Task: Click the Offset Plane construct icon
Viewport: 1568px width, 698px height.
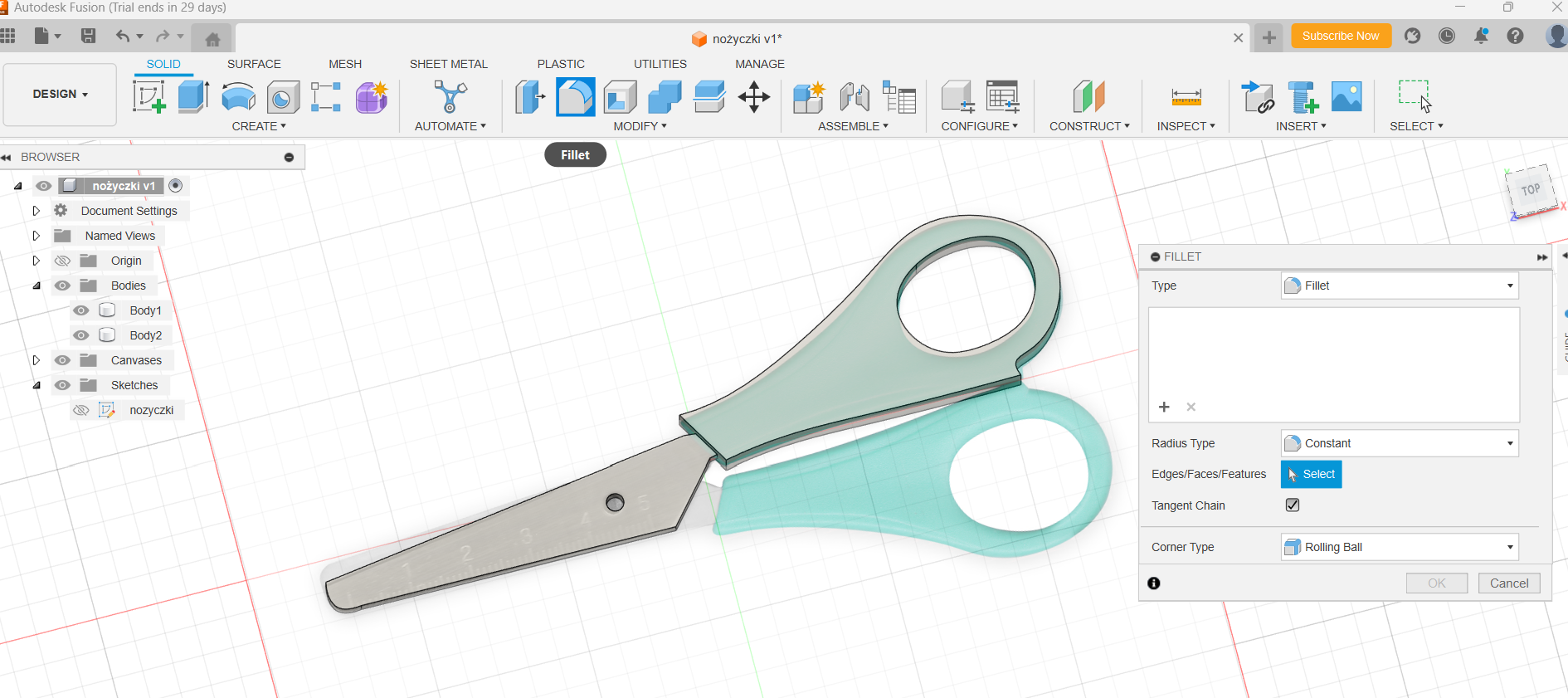Action: [x=1088, y=97]
